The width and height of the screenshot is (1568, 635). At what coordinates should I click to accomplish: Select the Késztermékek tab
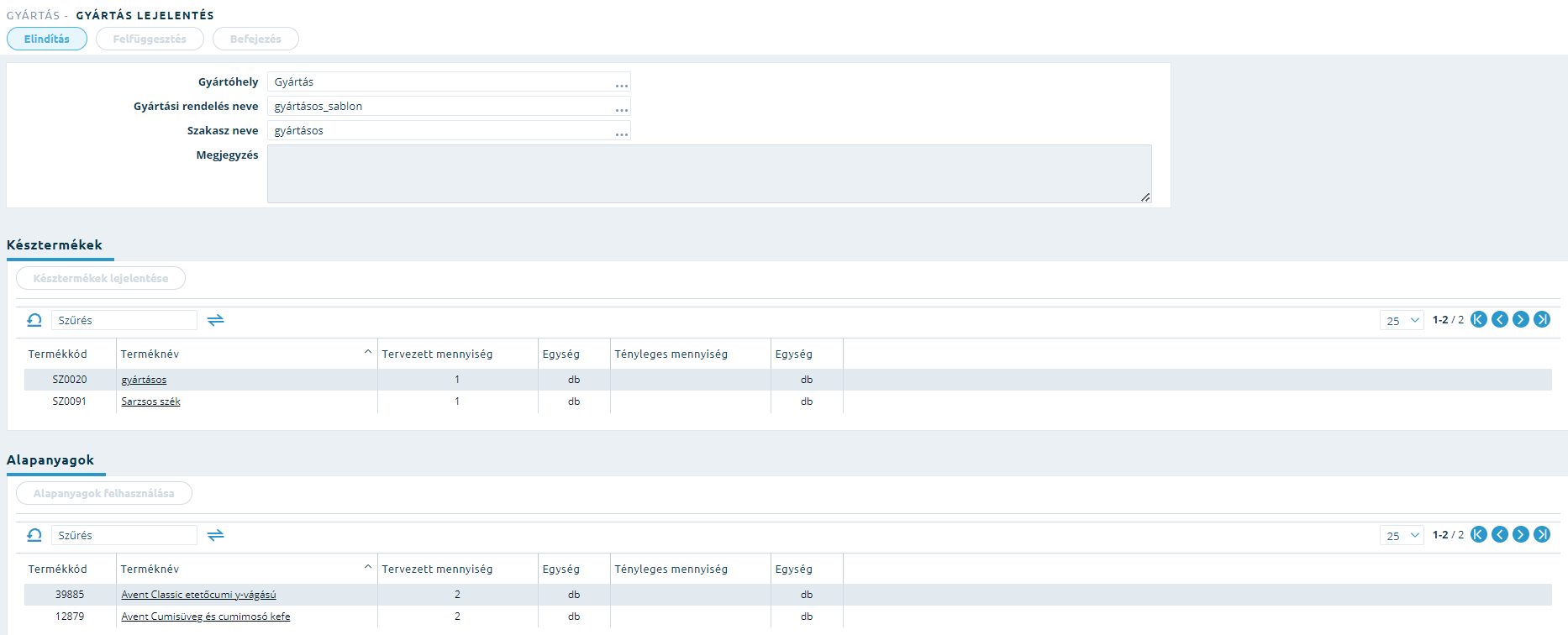pyautogui.click(x=55, y=245)
